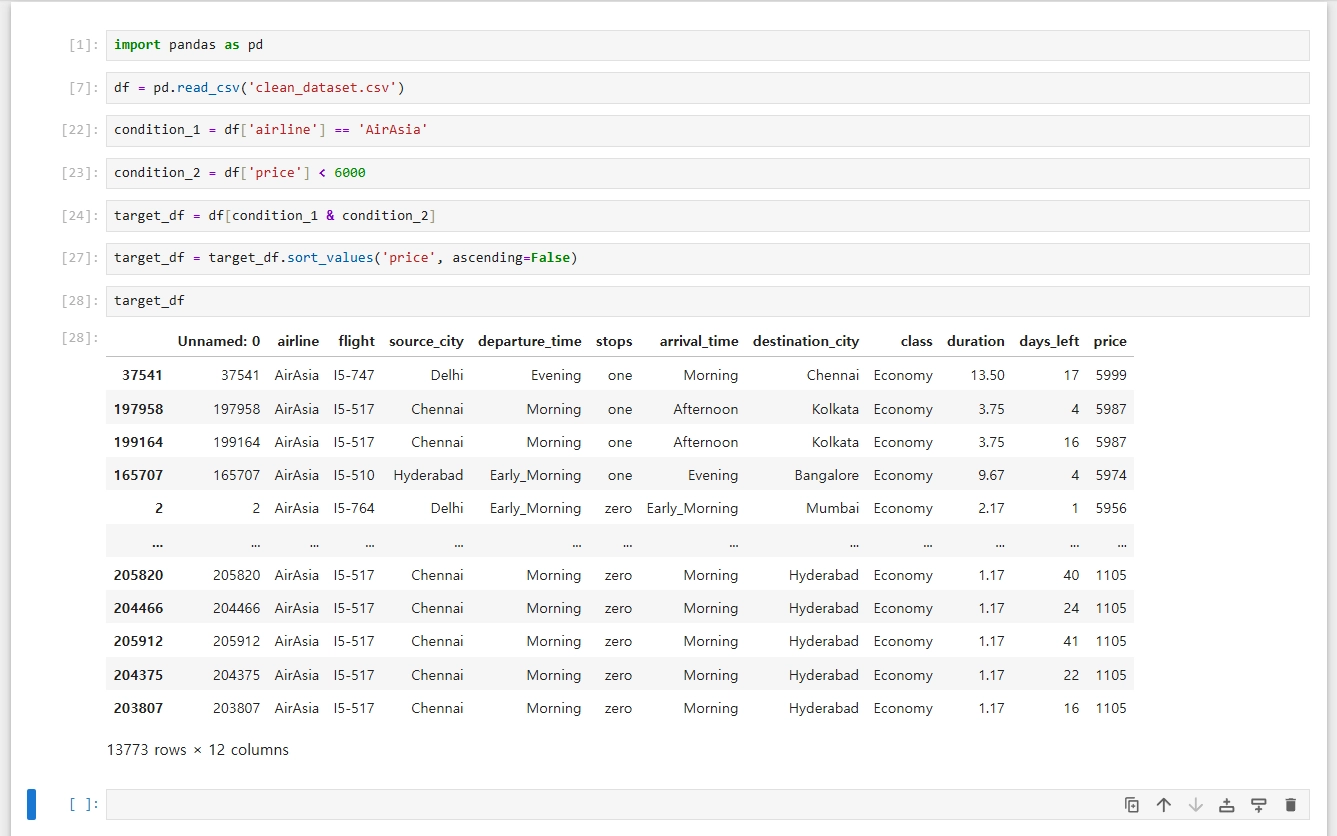Select the bold row index 204375
The width and height of the screenshot is (1337, 836).
point(139,675)
